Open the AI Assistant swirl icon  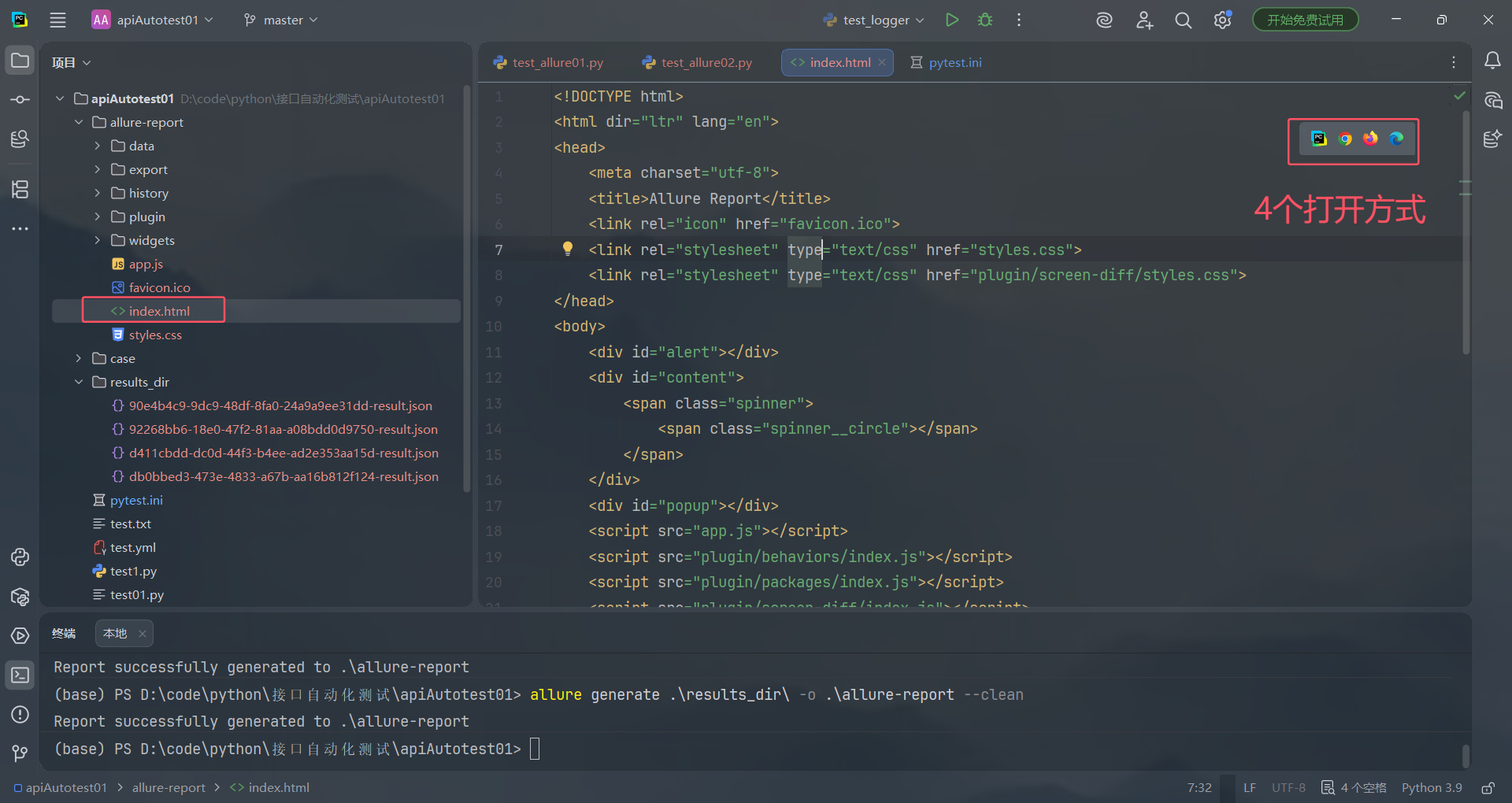1104,20
